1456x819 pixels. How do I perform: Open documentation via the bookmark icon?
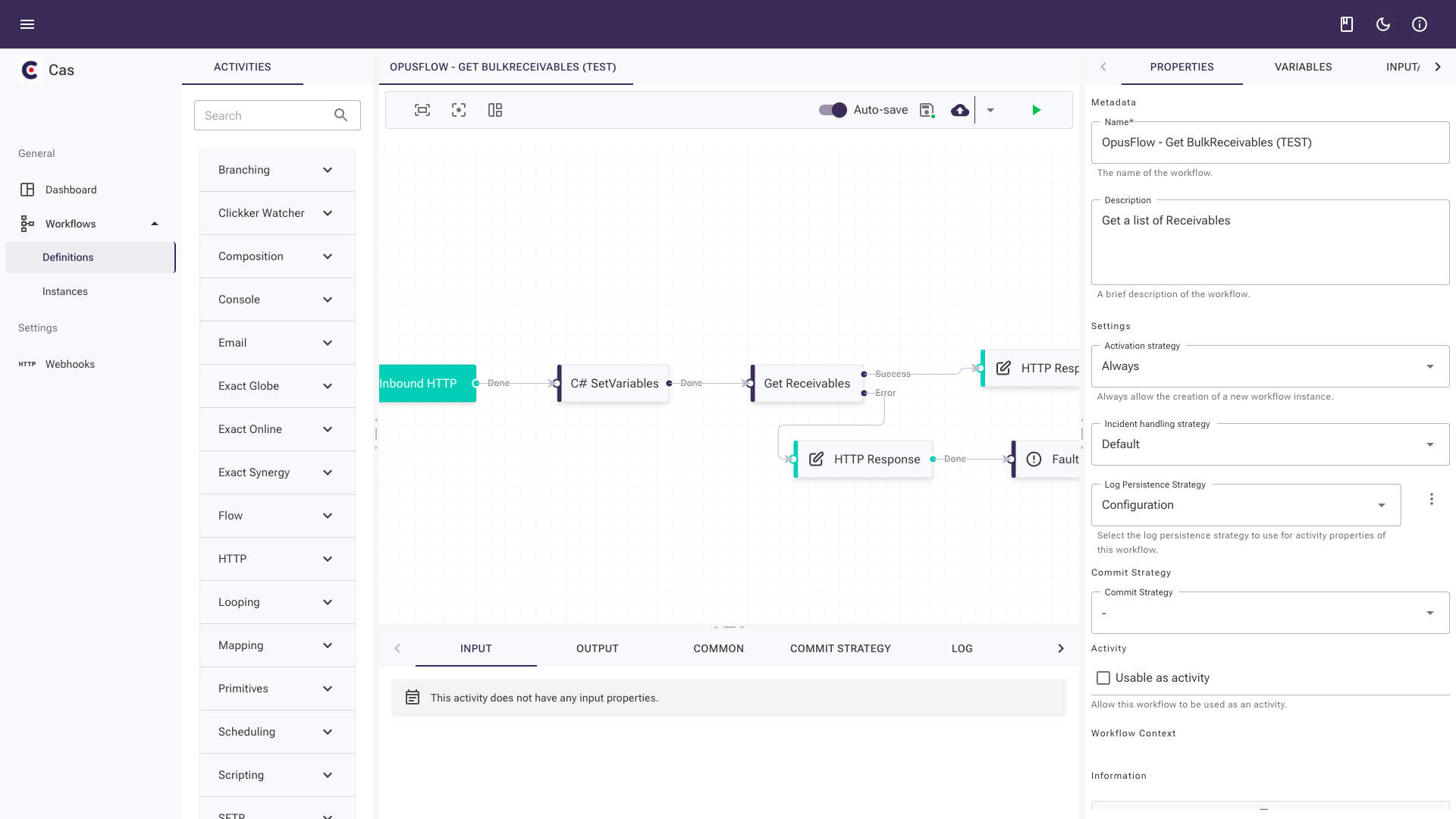pos(1346,24)
